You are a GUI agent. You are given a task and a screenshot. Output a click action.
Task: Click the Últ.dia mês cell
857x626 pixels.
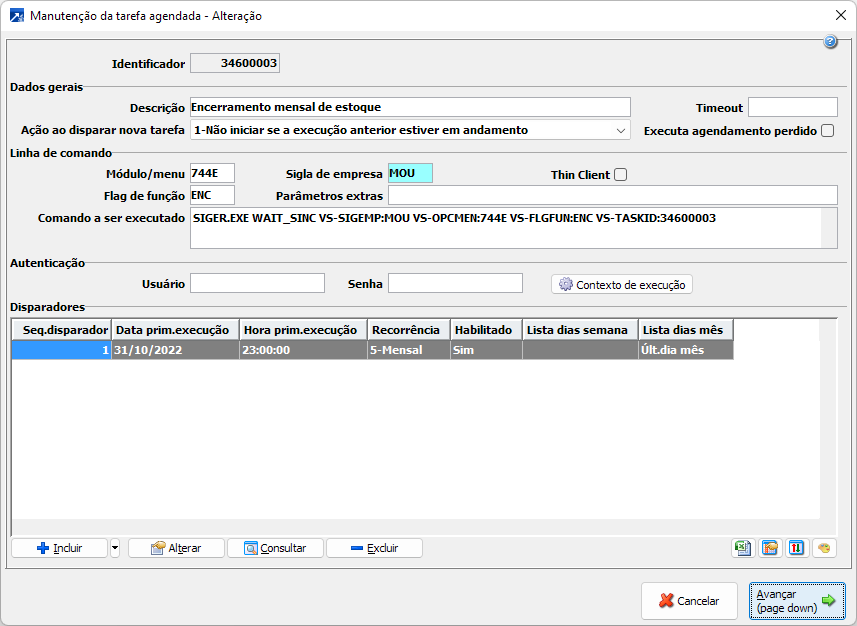point(686,350)
